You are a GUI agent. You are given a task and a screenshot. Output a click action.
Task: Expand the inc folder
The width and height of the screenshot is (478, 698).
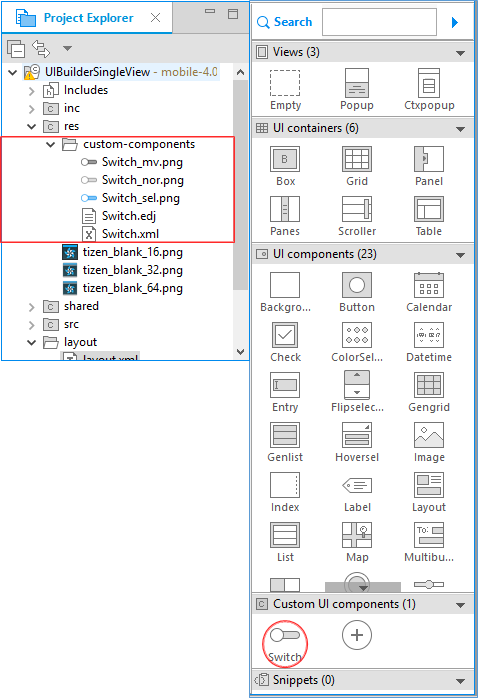point(31,109)
